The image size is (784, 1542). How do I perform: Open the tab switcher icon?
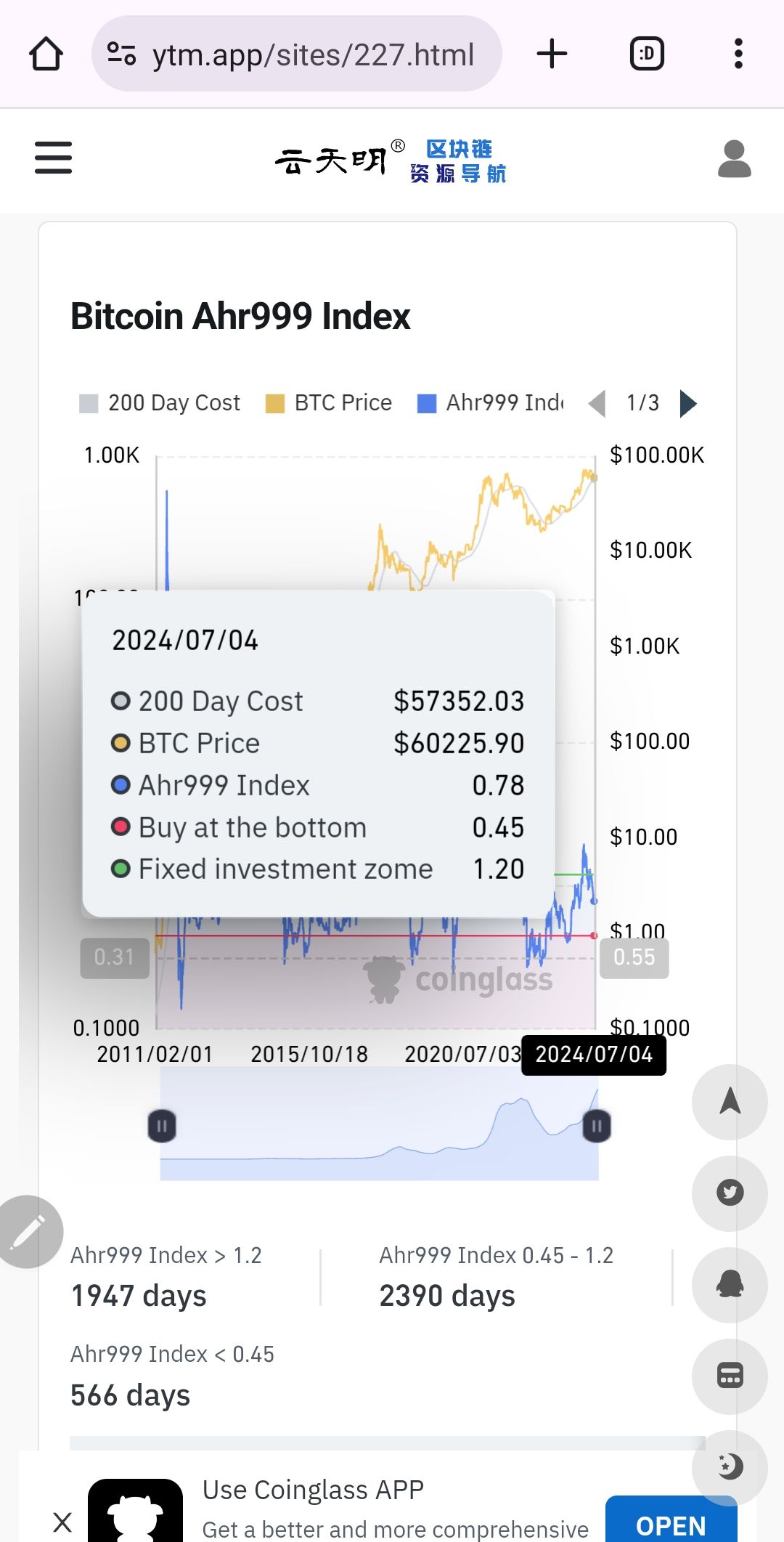647,54
